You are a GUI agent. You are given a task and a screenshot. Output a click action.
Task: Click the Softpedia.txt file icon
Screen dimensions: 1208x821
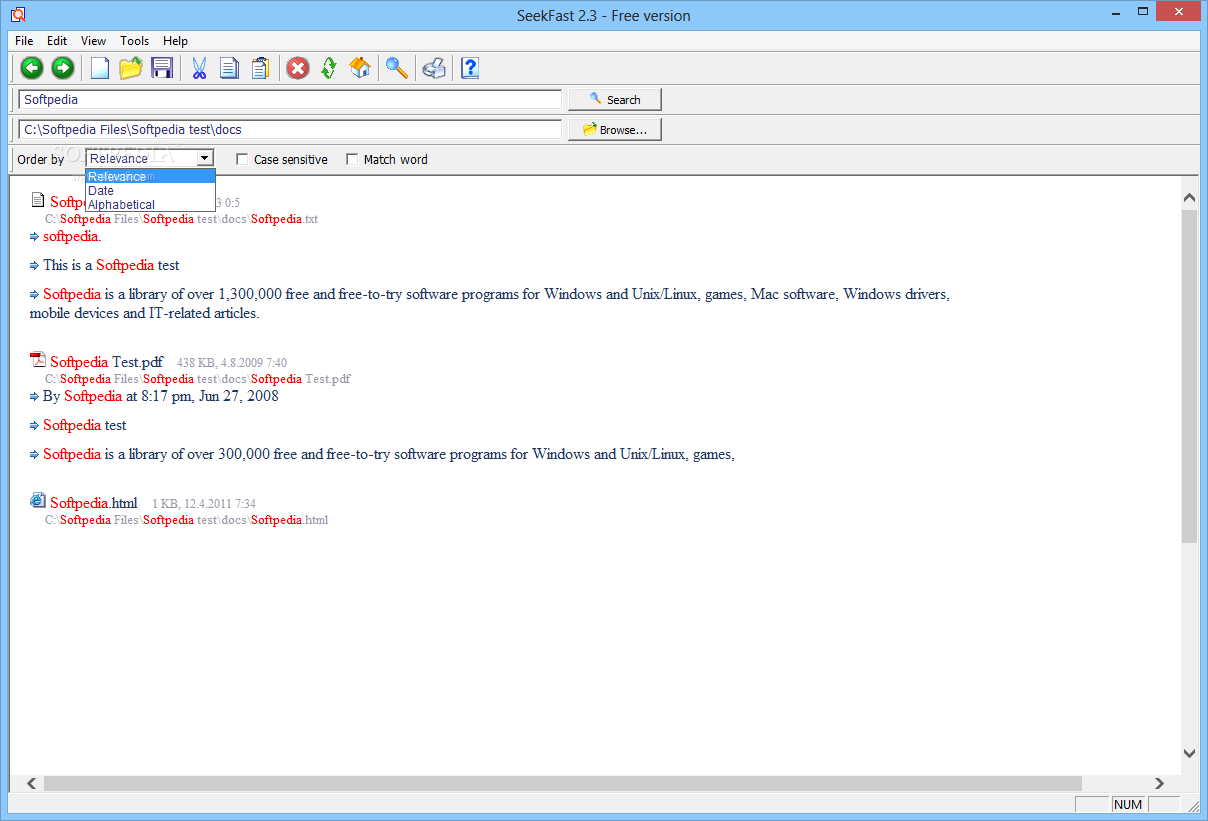point(38,200)
